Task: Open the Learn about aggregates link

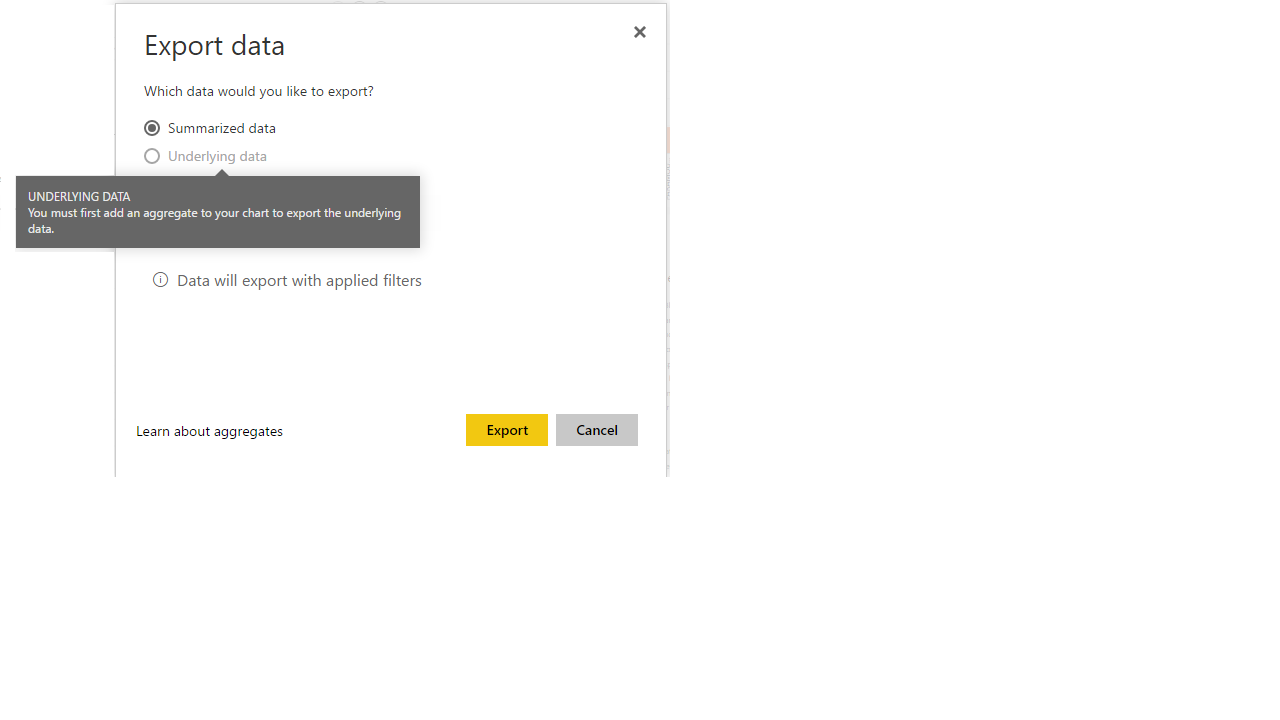Action: (209, 431)
